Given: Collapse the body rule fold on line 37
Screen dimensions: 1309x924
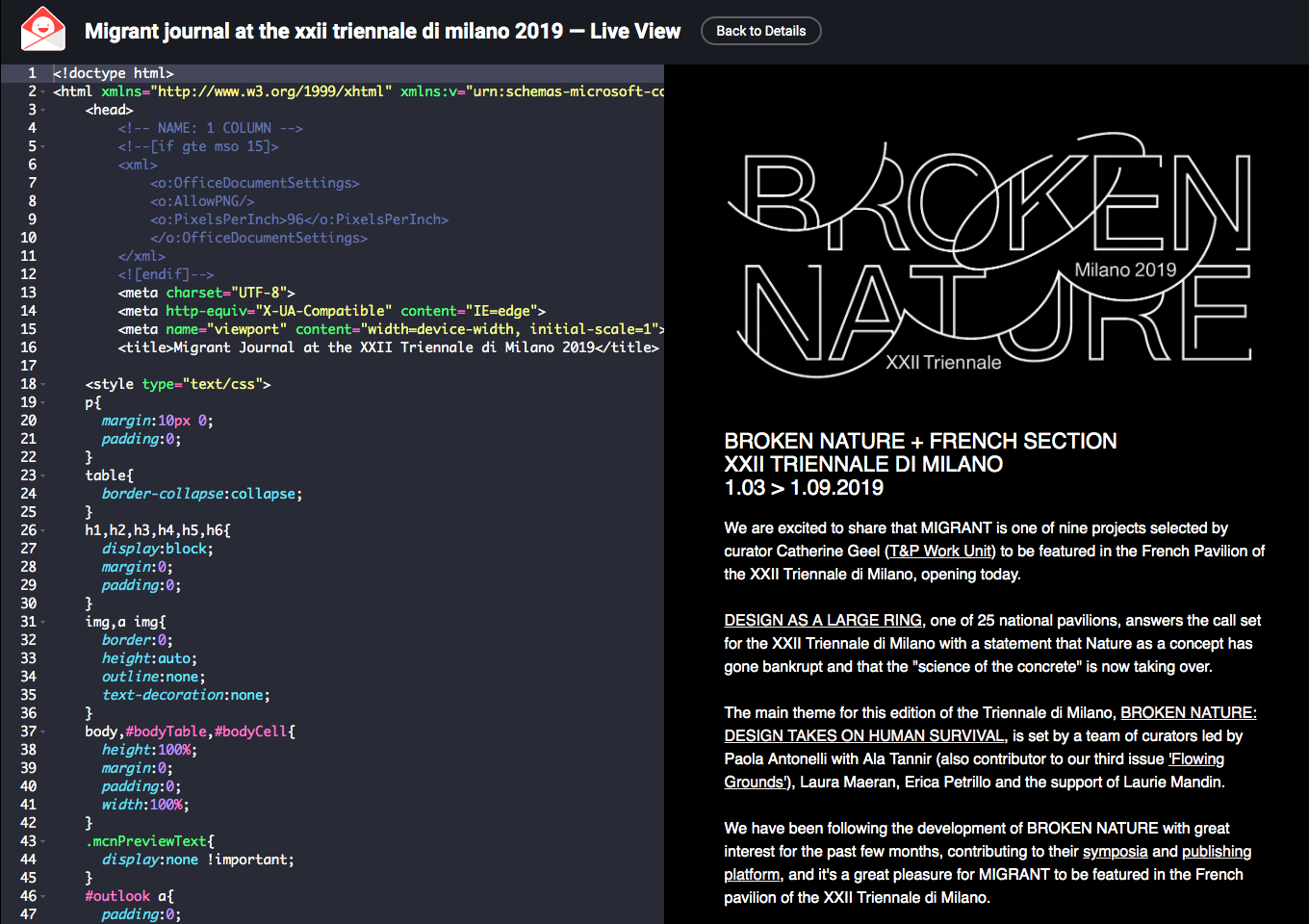Looking at the screenshot, I should pos(43,731).
